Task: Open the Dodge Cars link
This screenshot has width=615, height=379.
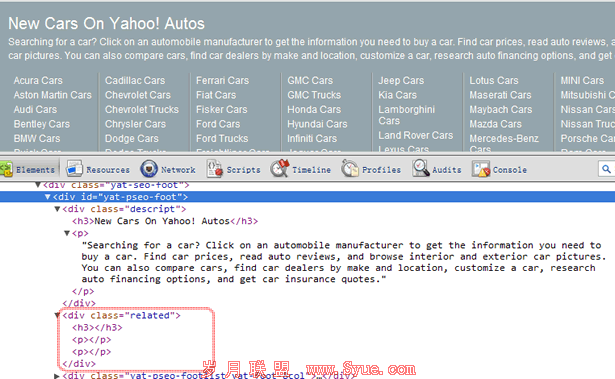Action: (132, 138)
